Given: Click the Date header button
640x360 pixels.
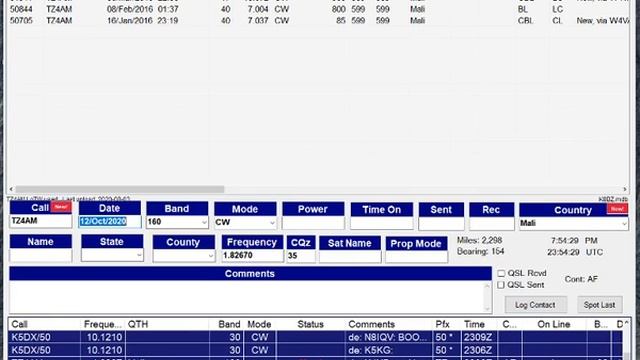Looking at the screenshot, I should pyautogui.click(x=109, y=208).
